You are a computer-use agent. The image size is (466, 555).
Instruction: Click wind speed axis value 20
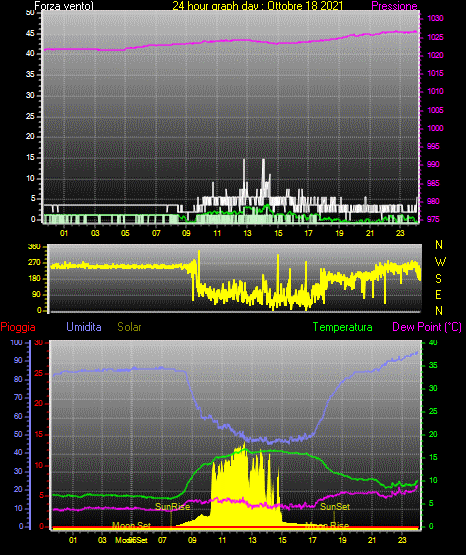[x=30, y=137]
